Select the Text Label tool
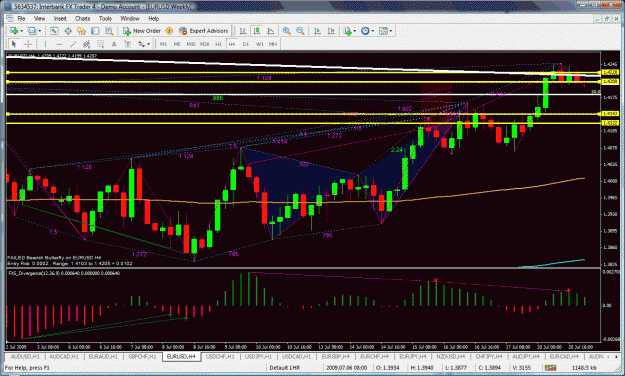Screen dimensions: 625x376 pyautogui.click(x=128, y=44)
